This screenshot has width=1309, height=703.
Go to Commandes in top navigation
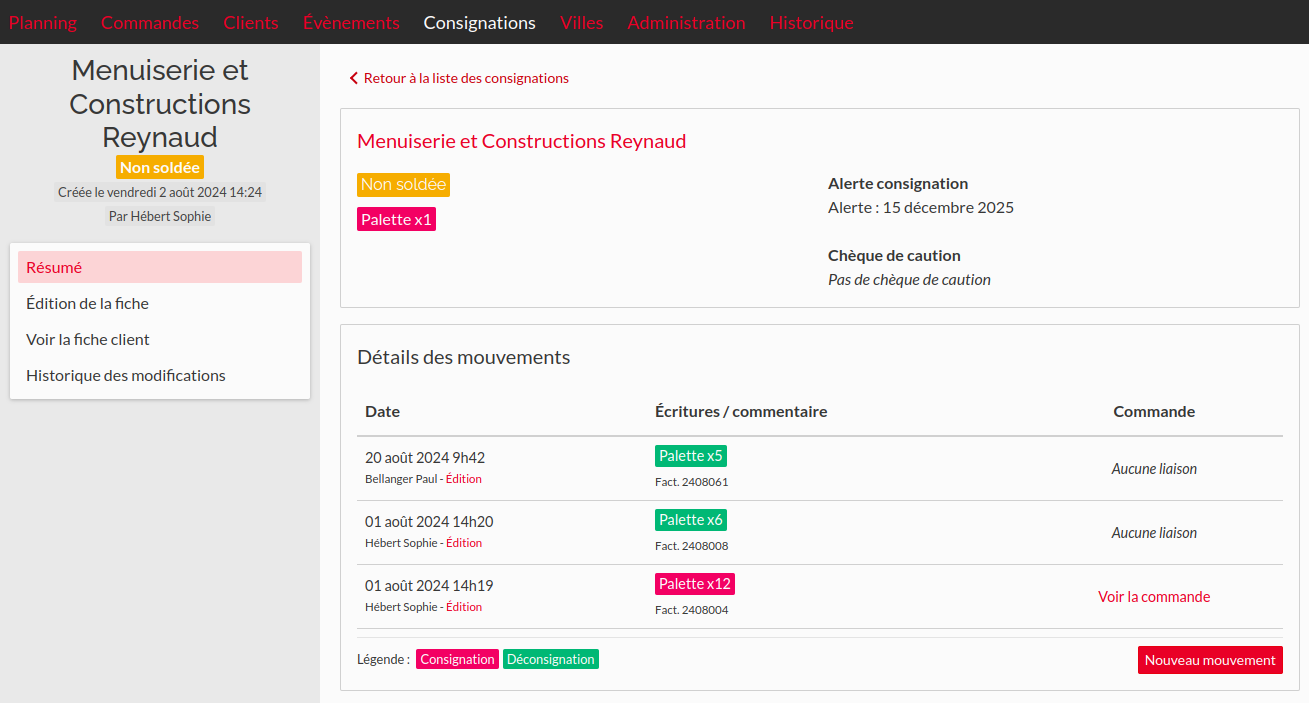tap(150, 22)
